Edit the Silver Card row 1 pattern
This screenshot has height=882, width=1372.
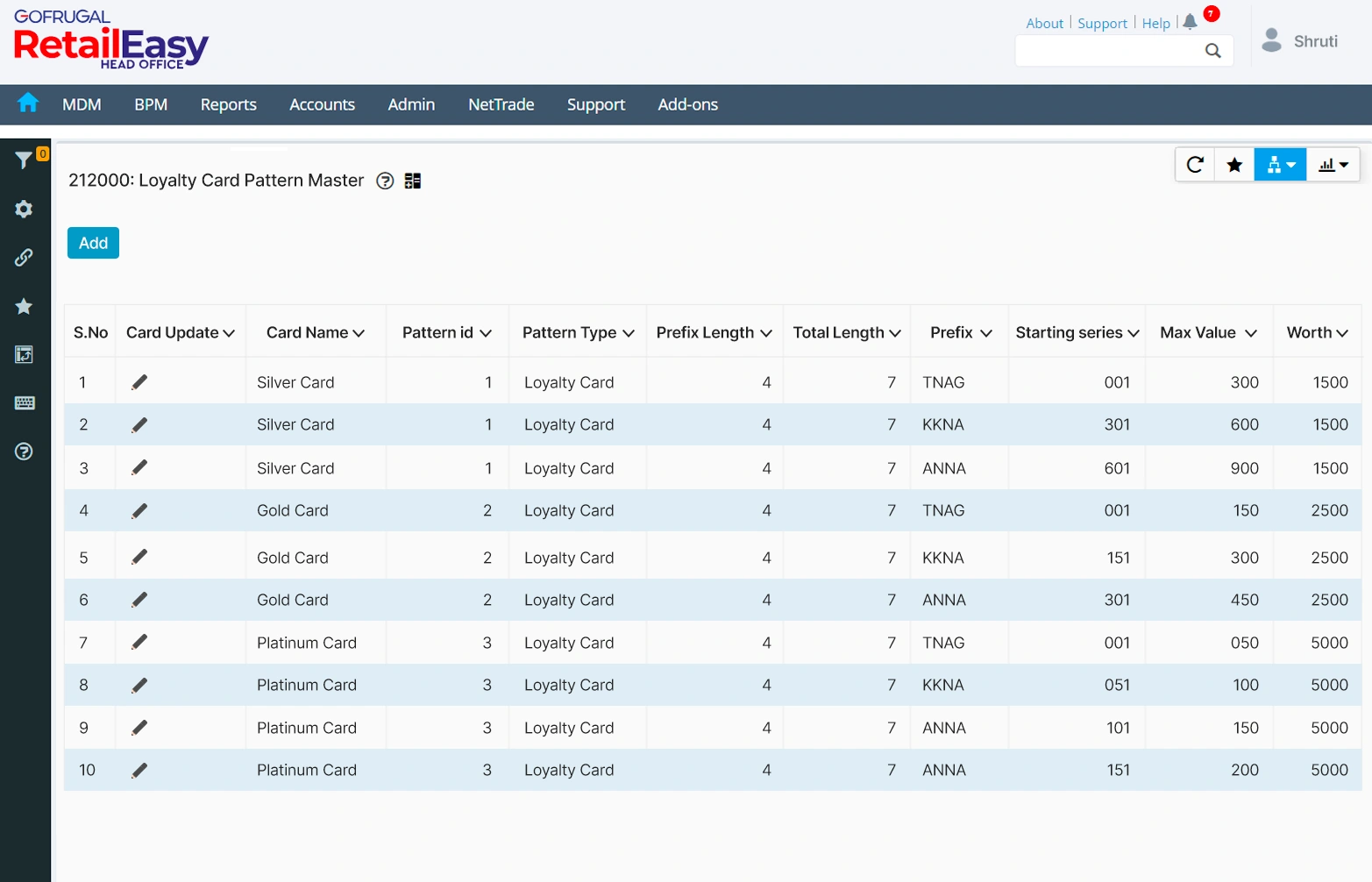139,381
